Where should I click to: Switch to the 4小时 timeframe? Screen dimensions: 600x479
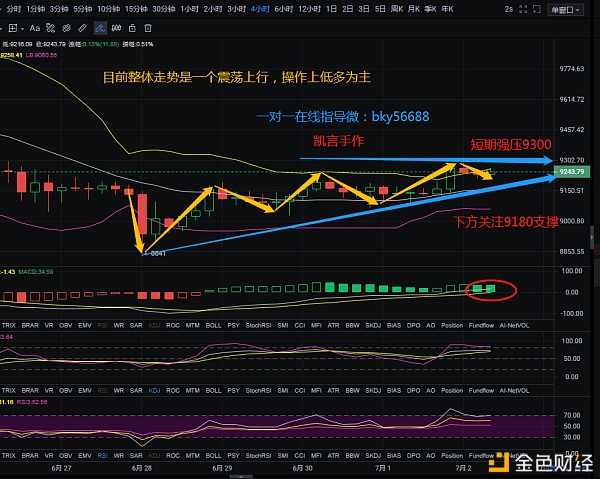pyautogui.click(x=260, y=9)
